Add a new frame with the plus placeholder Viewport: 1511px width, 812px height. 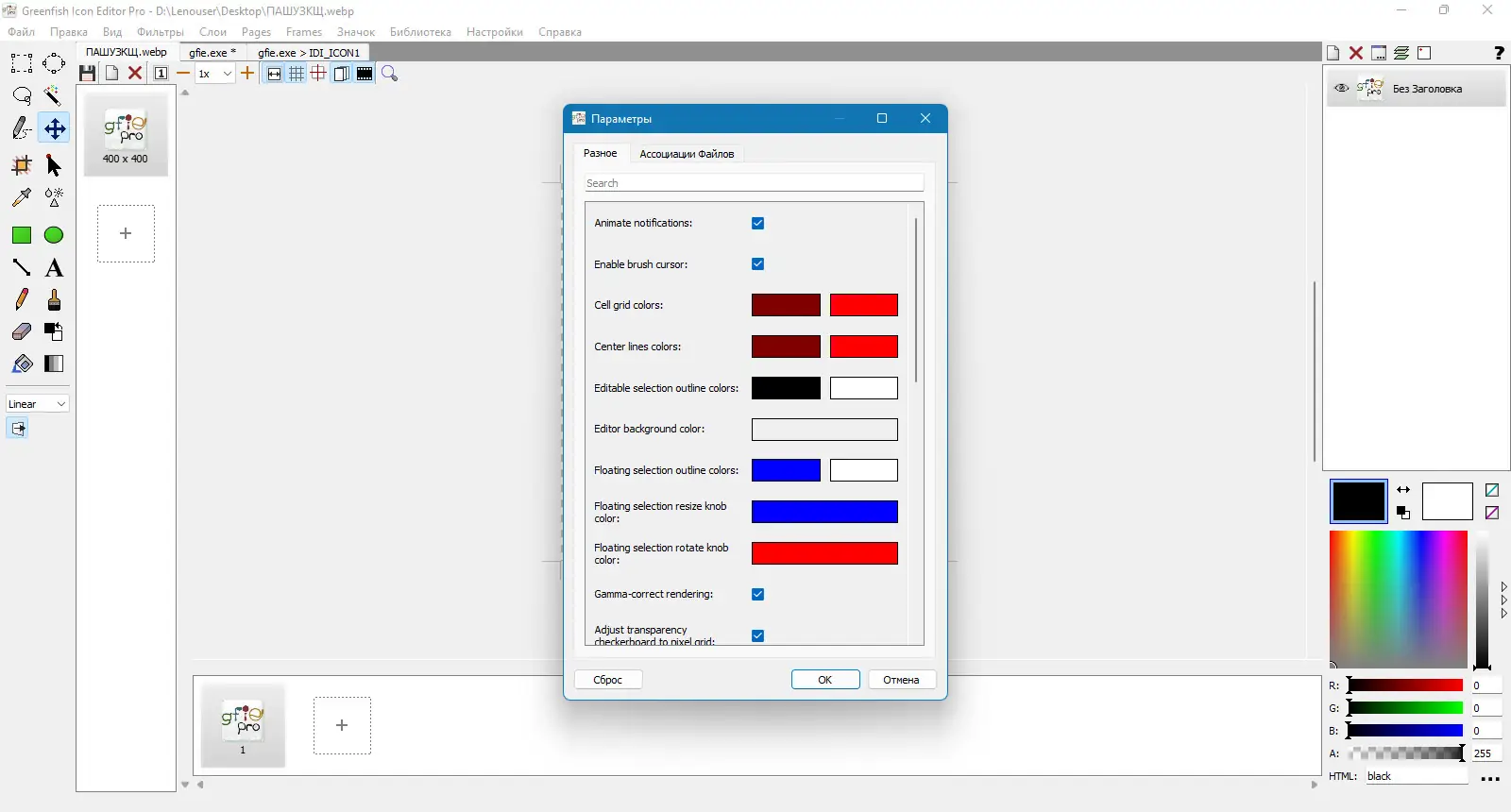pos(342,725)
